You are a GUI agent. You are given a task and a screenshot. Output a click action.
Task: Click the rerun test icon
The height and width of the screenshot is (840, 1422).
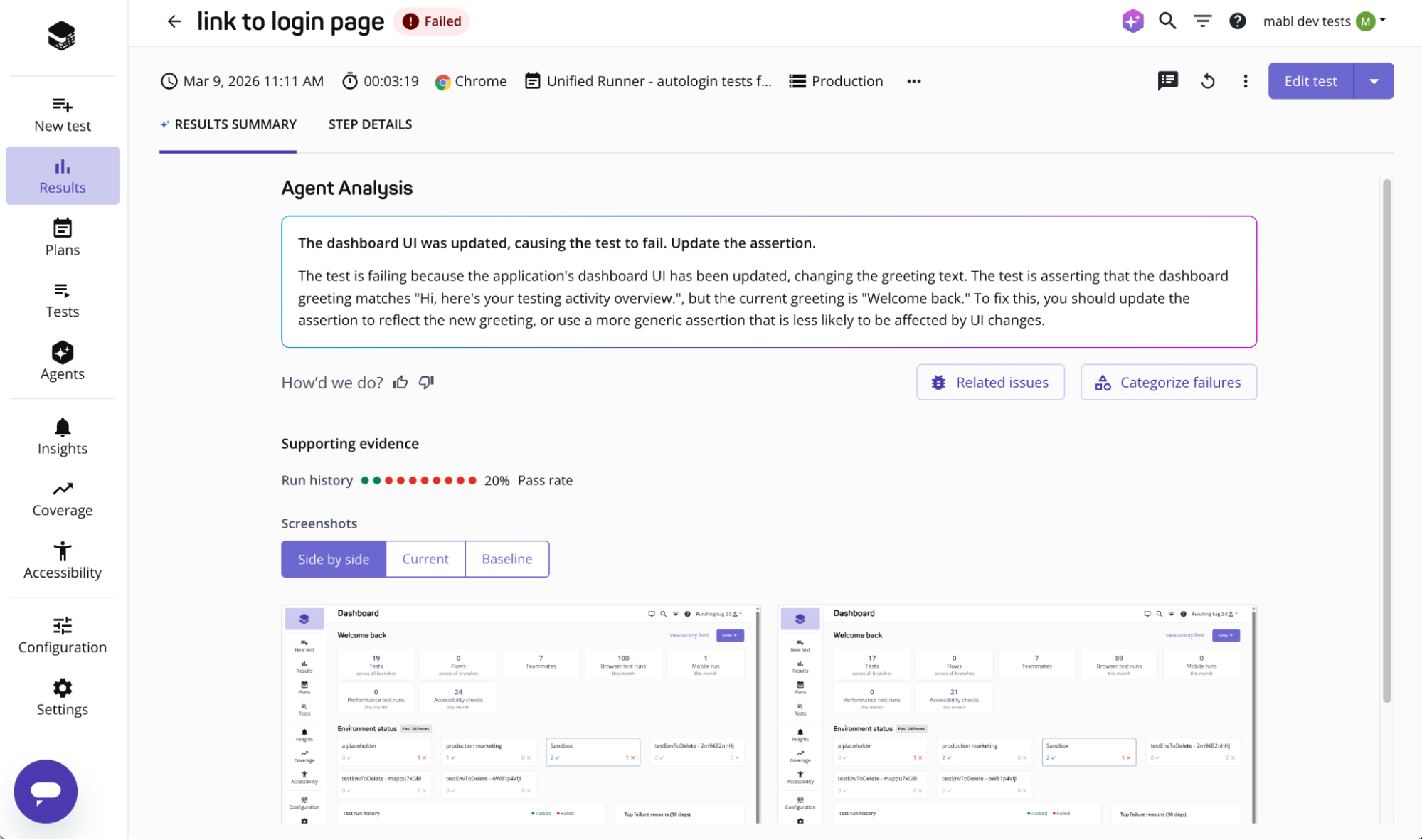click(1207, 81)
